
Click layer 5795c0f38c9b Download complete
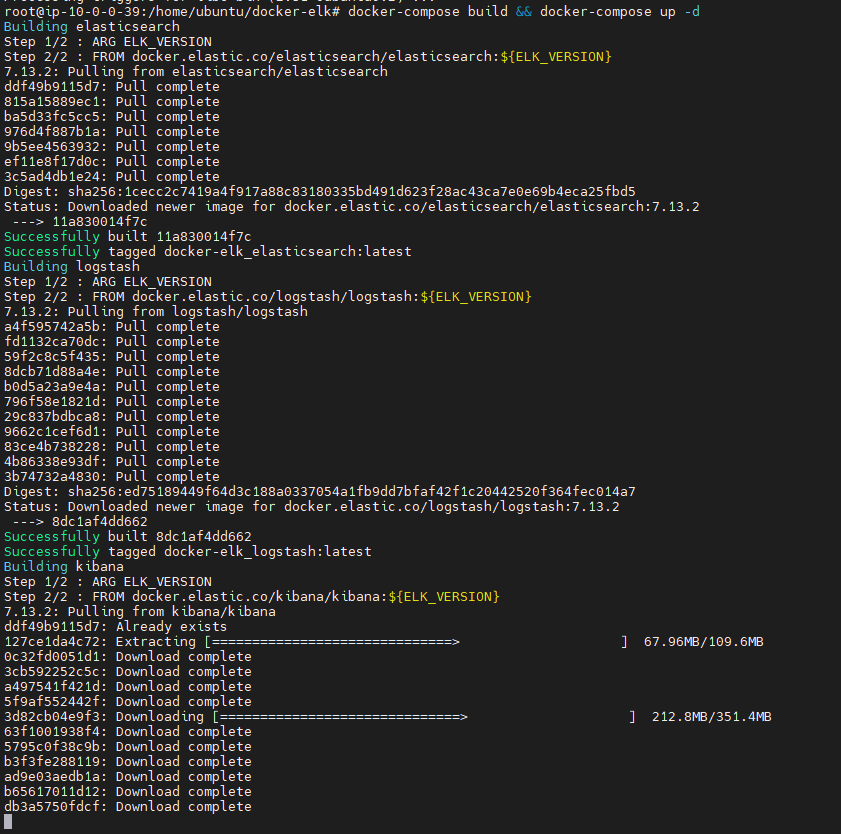click(128, 747)
